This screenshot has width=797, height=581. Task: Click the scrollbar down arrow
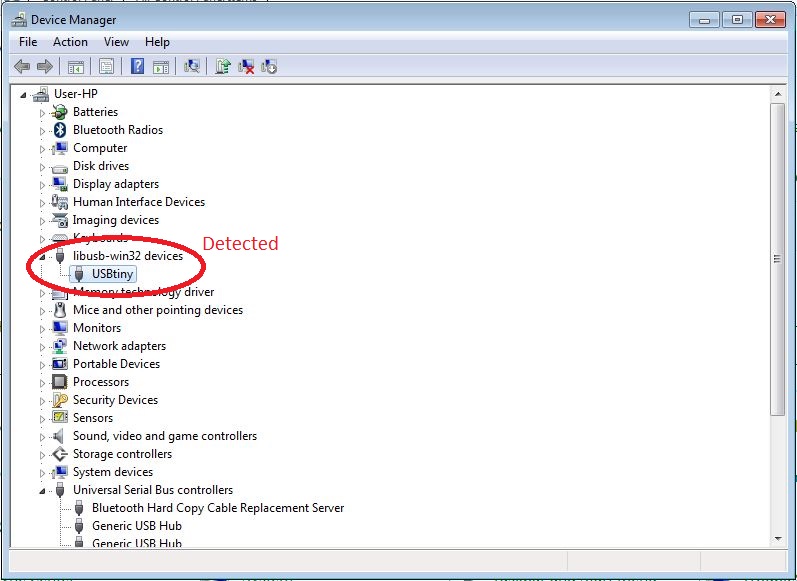tap(777, 539)
